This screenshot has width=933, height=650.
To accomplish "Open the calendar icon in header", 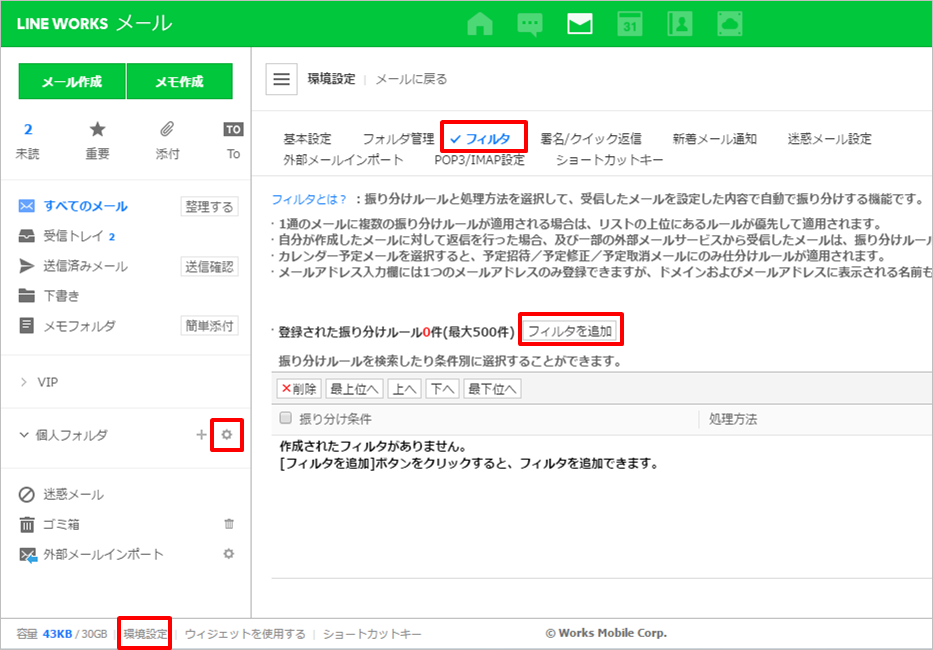I will (630, 24).
